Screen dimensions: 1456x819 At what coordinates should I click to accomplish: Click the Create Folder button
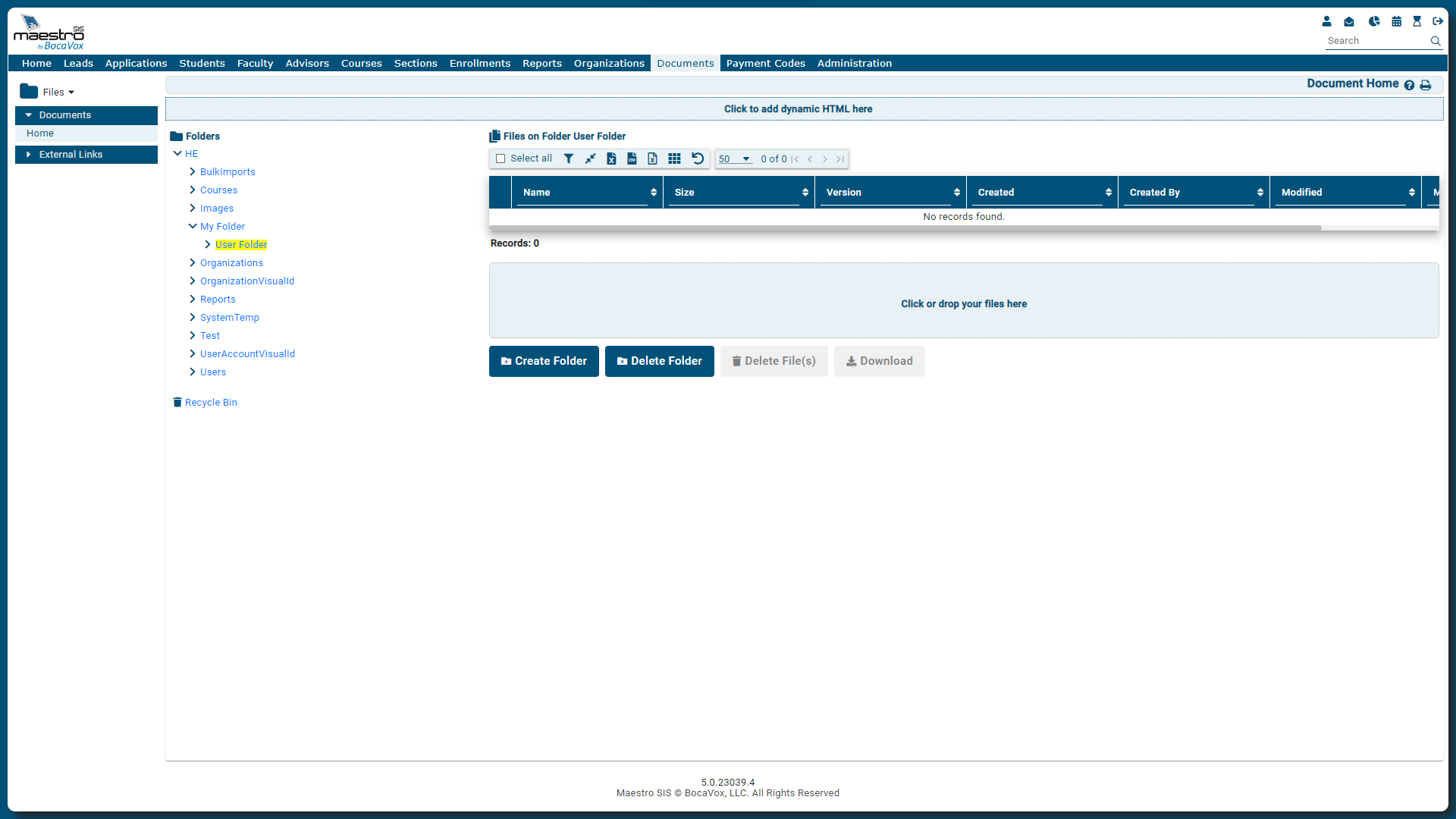(544, 361)
